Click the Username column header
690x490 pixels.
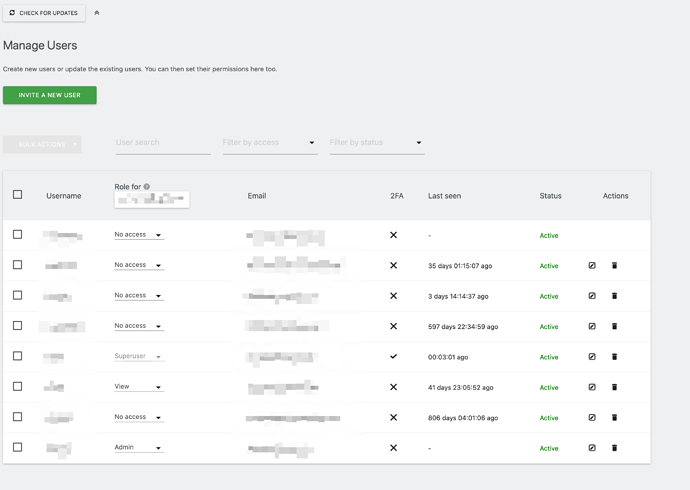64,196
